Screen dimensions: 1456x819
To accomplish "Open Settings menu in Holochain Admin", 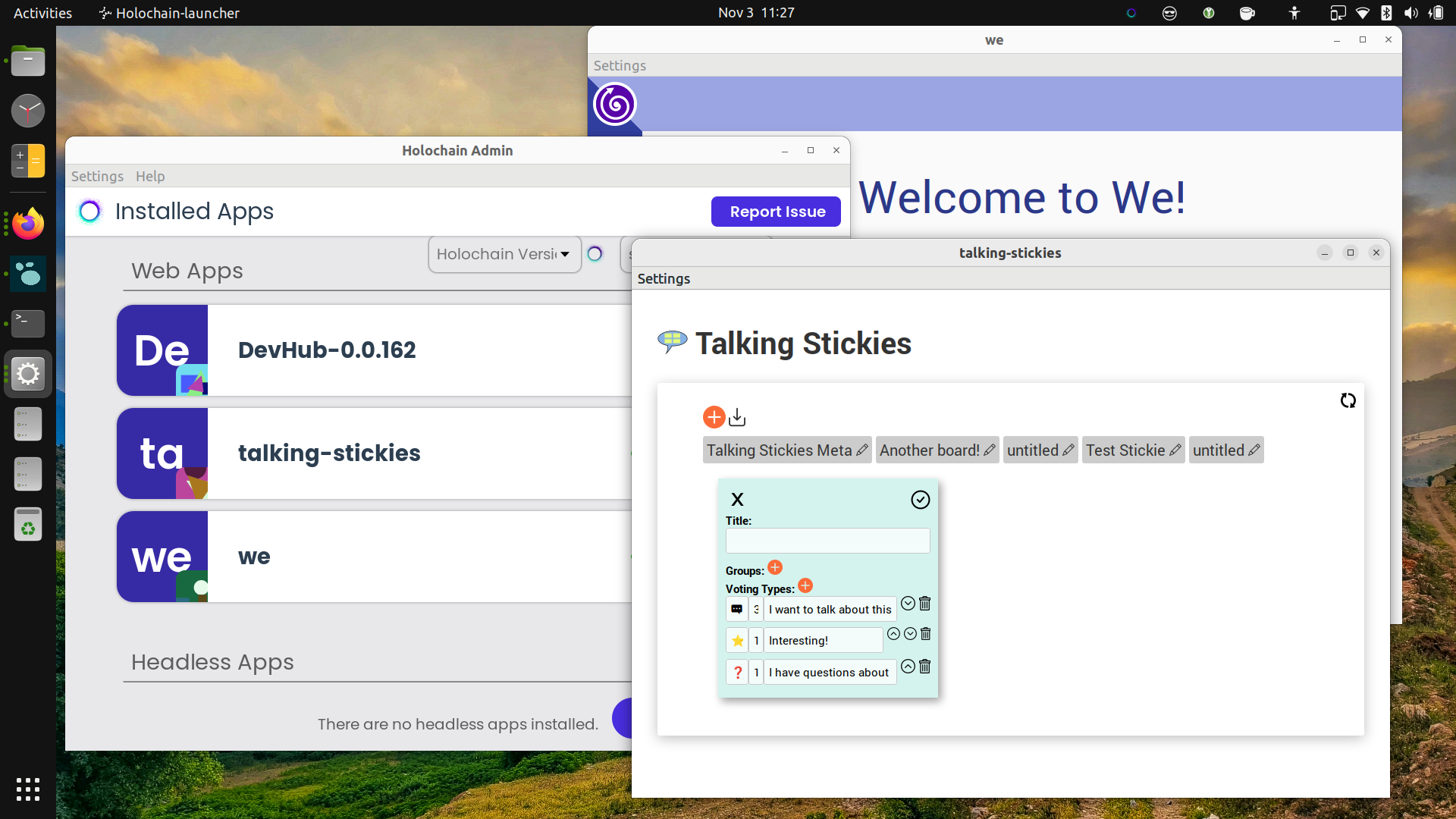I will 97,176.
